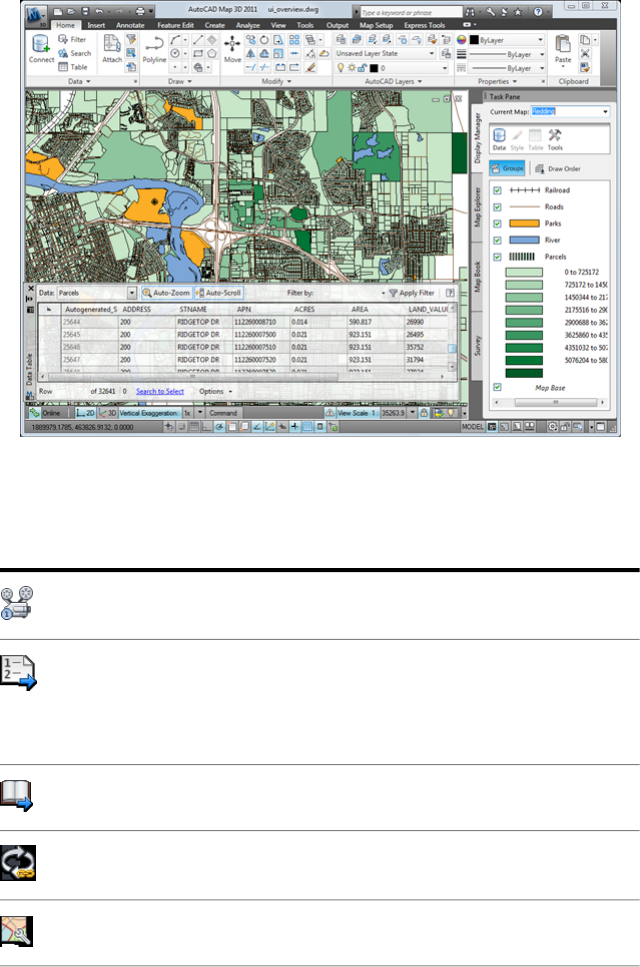Switch to 3D view mode
This screenshot has height=967, width=640.
pos(107,413)
